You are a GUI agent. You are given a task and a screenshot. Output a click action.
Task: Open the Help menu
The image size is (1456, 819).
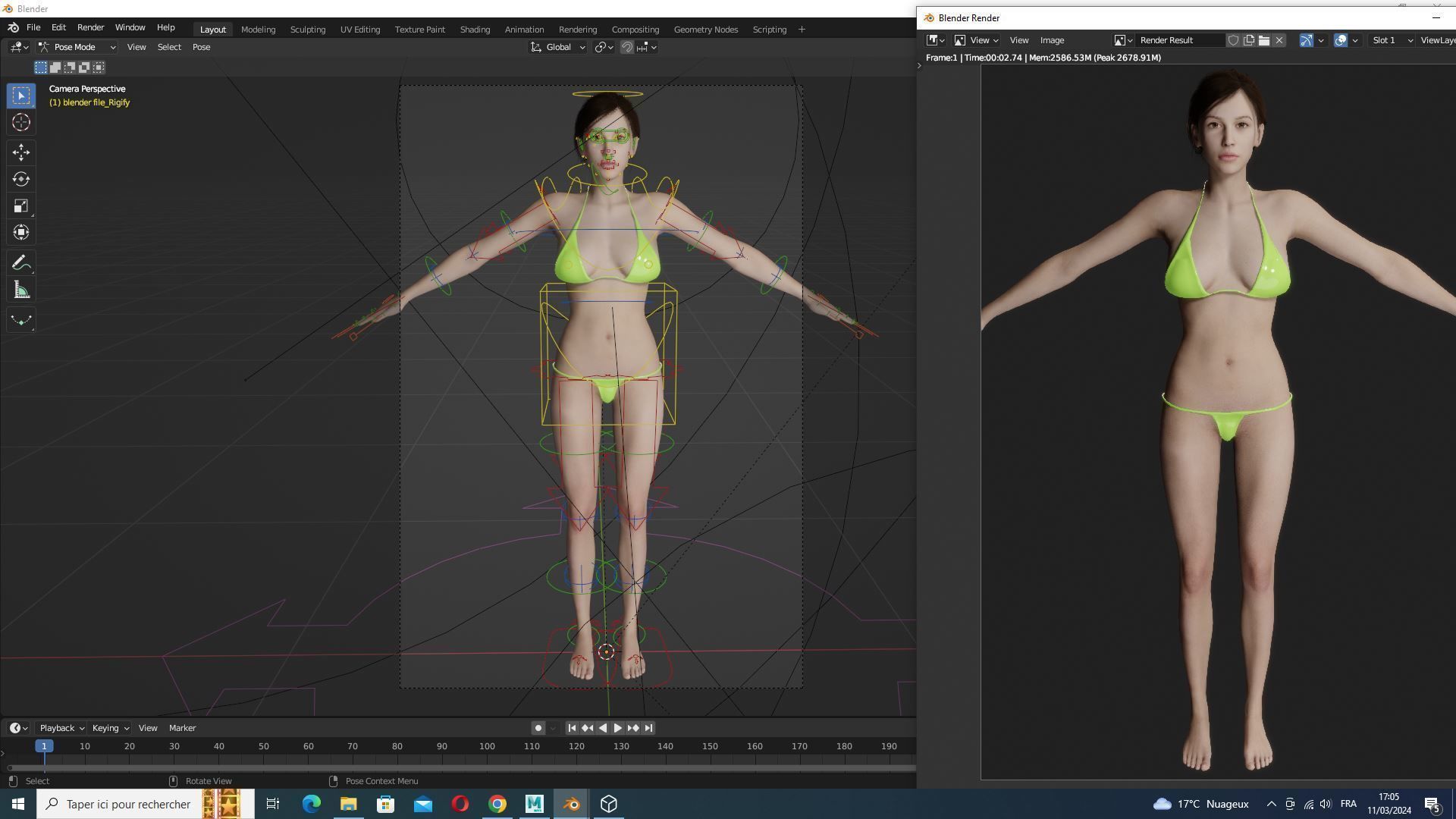click(x=165, y=27)
